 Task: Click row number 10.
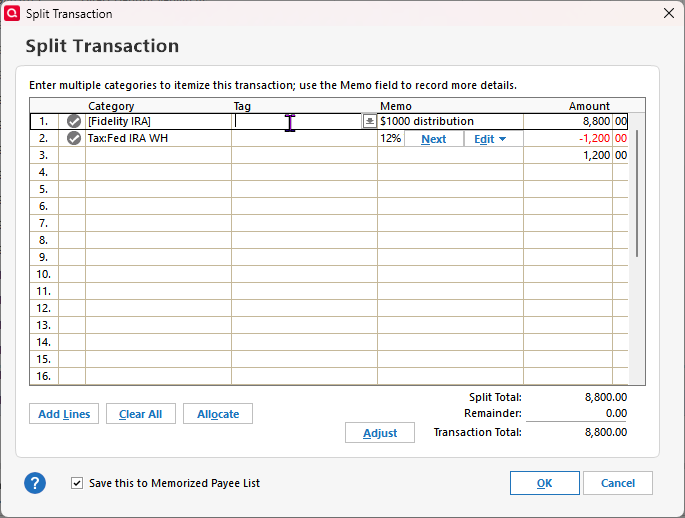pos(43,274)
